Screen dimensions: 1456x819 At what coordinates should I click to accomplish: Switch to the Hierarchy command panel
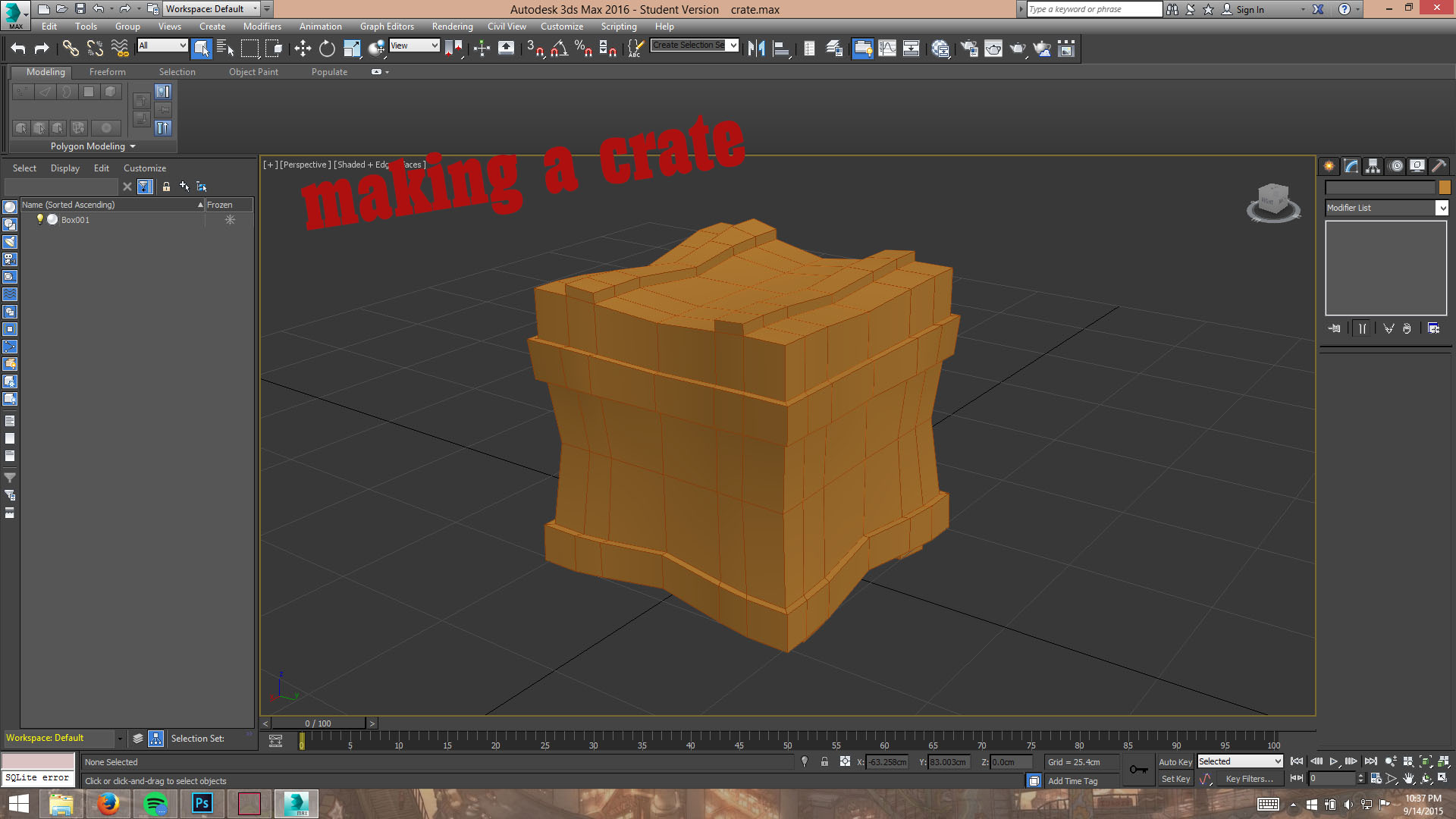click(1373, 166)
